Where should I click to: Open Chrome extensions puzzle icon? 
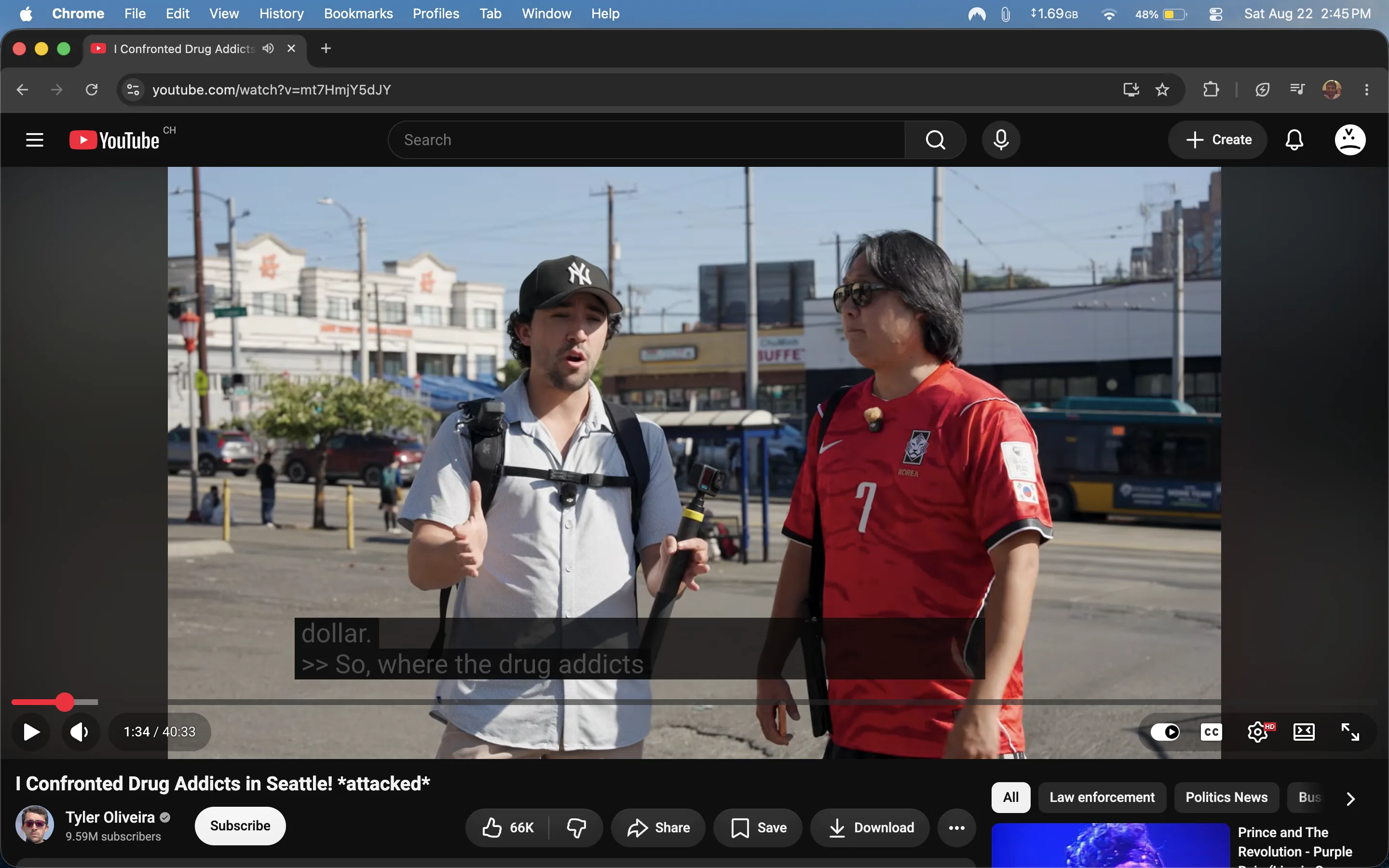pos(1211,90)
